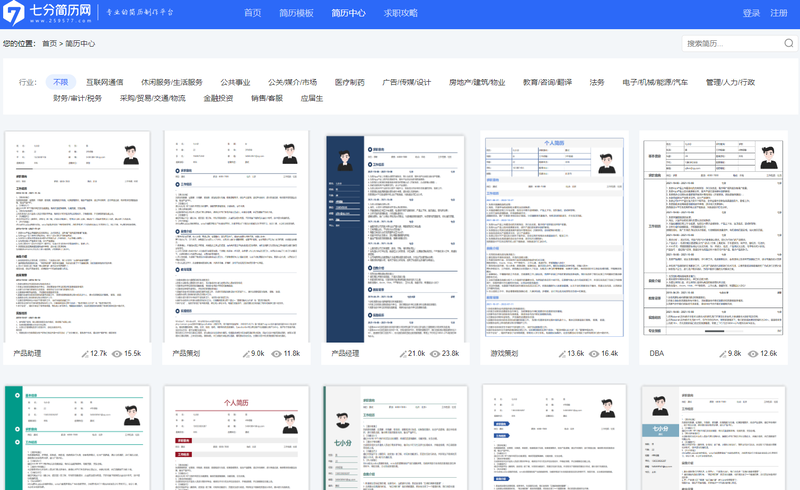Click the 七分简历网 logo
The height and width of the screenshot is (490, 800).
pos(47,13)
